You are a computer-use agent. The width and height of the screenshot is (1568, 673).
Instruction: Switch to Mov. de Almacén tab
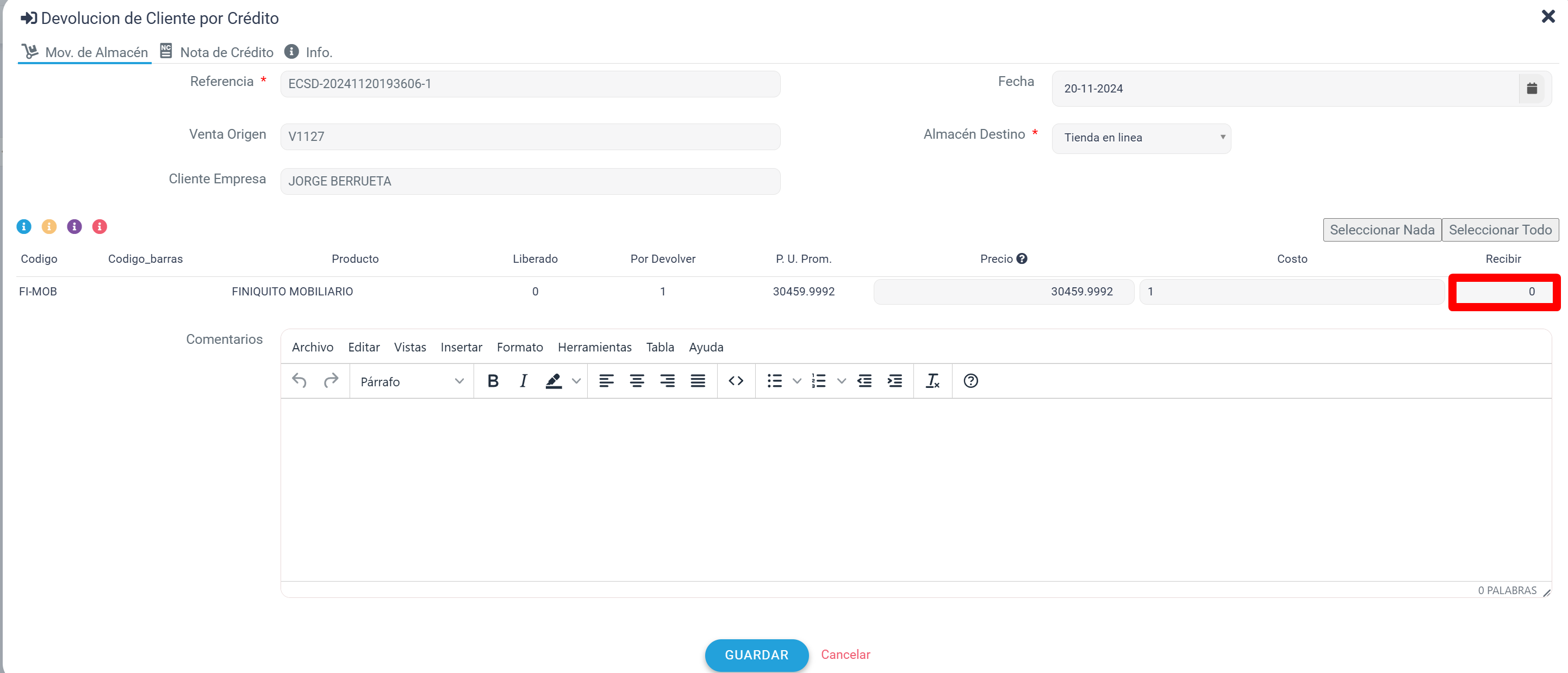[85, 52]
